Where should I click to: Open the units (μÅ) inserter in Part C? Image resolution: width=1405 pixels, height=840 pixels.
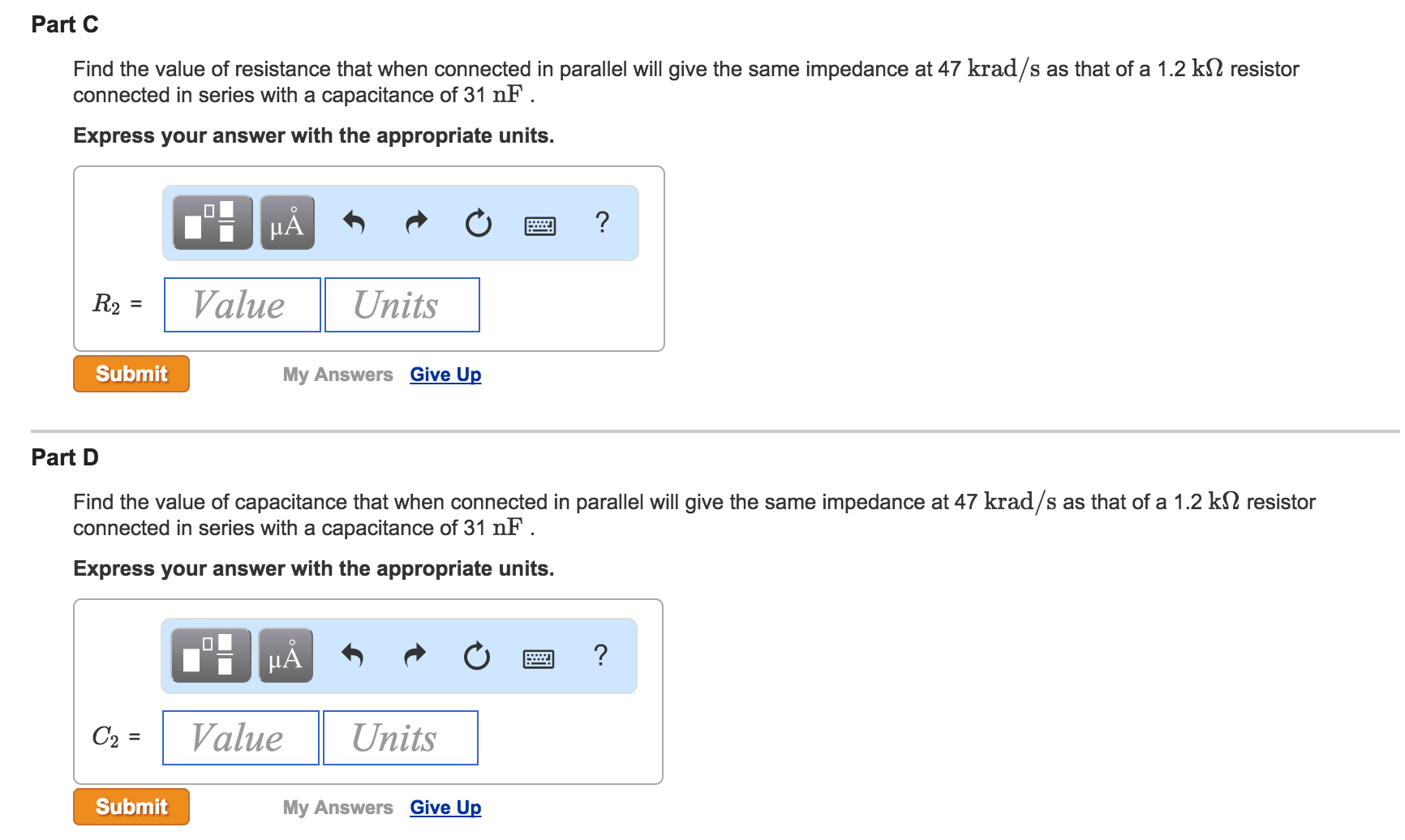pyautogui.click(x=286, y=224)
